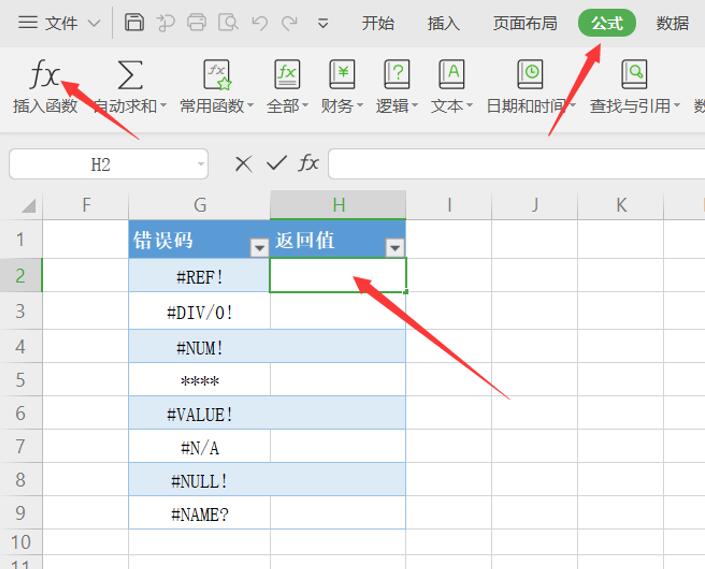The height and width of the screenshot is (569, 705).
Task: Open the 返回值 column filter dropdown
Action: tap(395, 248)
